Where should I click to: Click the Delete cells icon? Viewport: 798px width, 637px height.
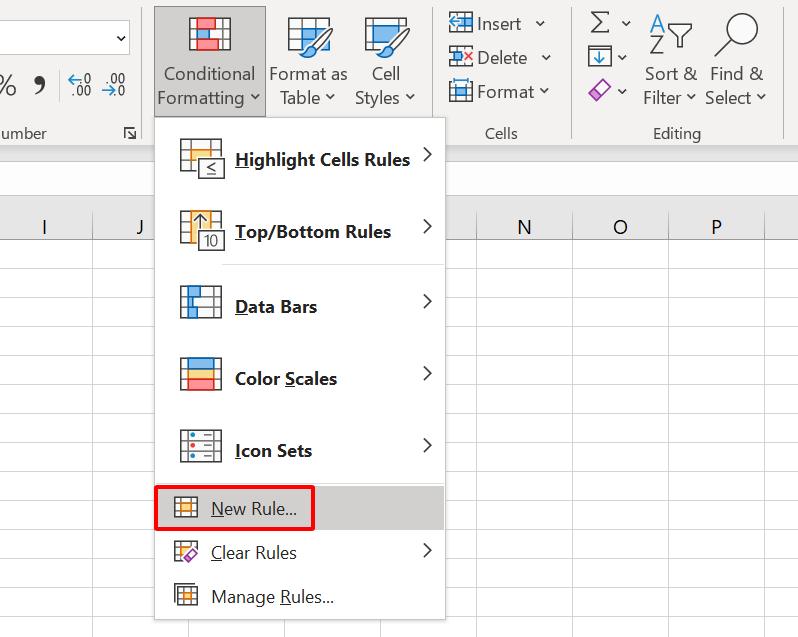[461, 57]
